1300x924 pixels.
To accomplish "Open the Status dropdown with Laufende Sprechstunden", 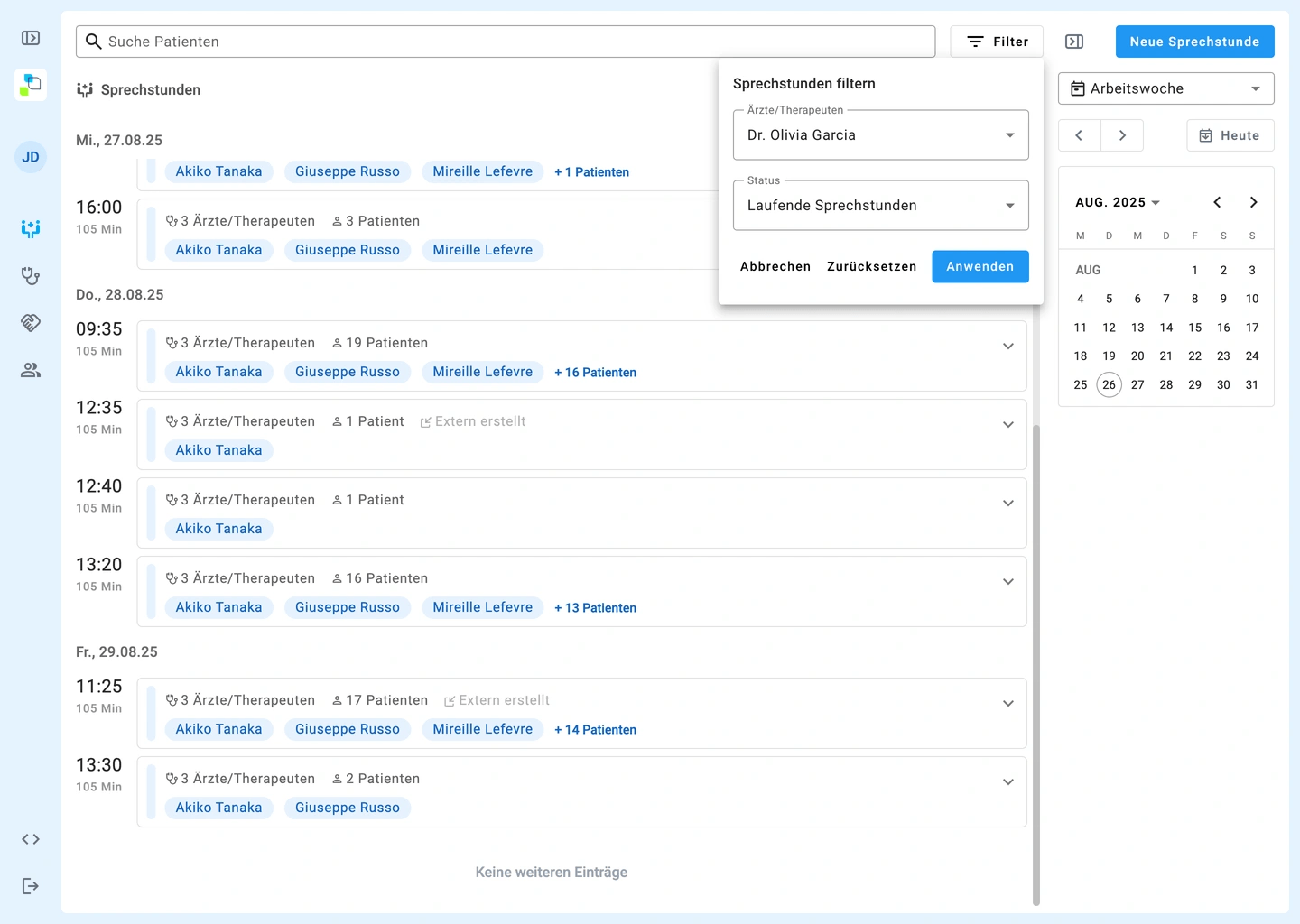I will [x=880, y=205].
